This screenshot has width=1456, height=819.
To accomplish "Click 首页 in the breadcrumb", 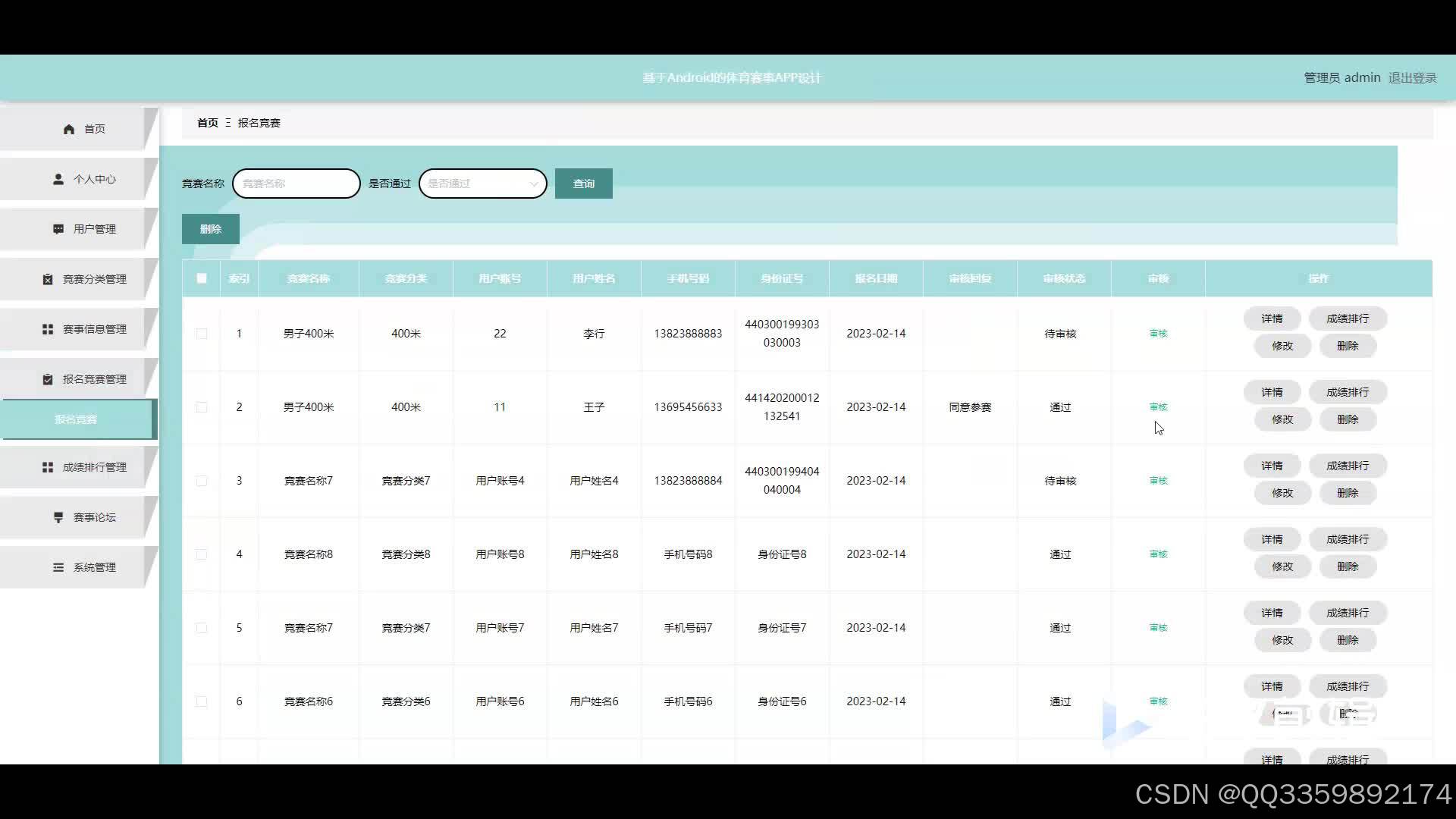I will point(208,123).
